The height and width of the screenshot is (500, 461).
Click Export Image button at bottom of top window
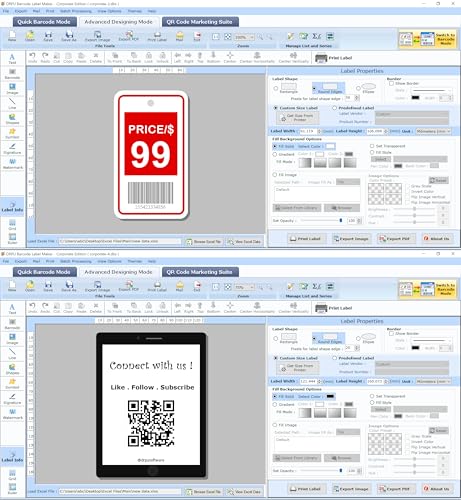[x=351, y=239]
